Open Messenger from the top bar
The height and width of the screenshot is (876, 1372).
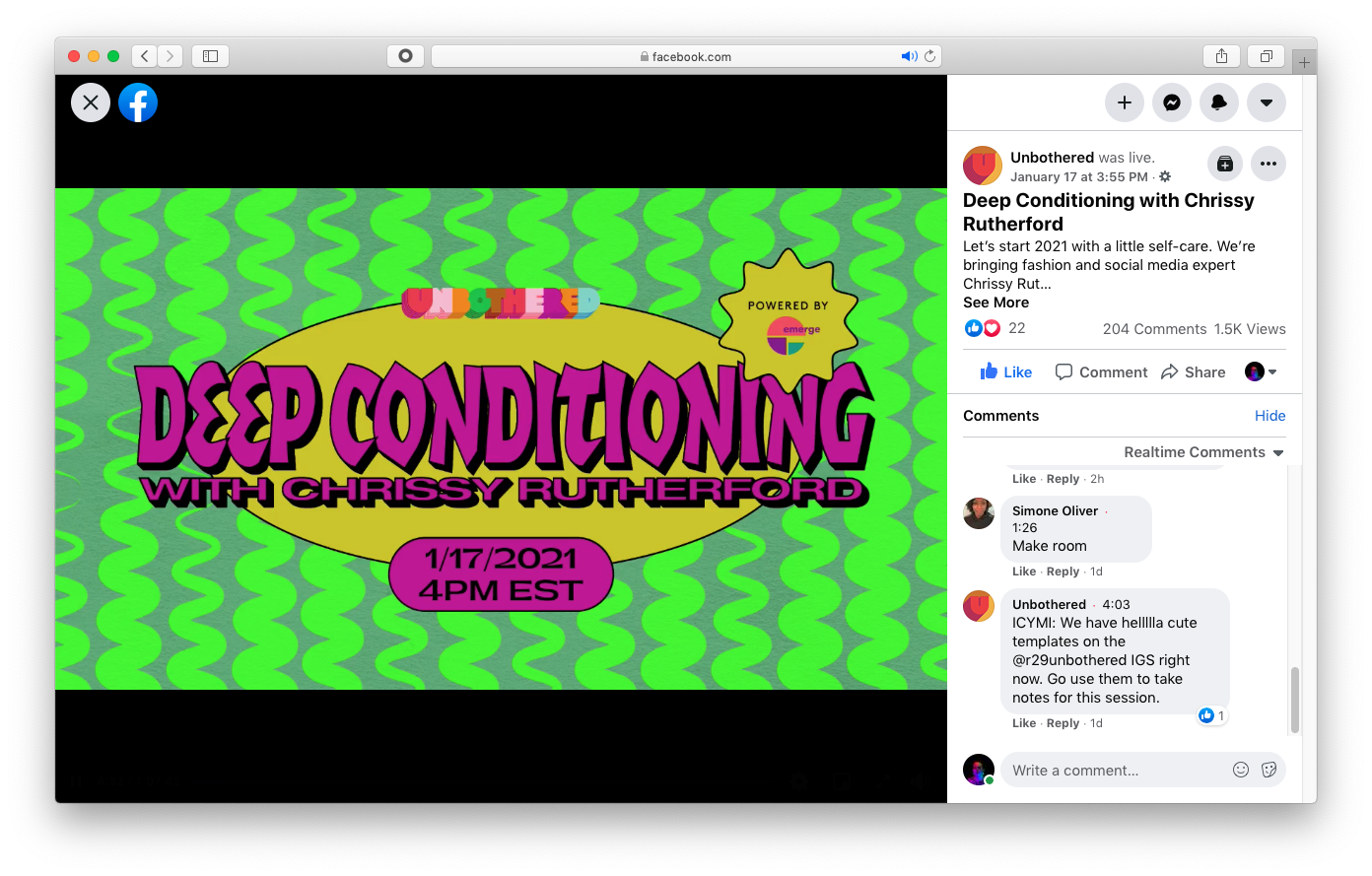pos(1172,102)
